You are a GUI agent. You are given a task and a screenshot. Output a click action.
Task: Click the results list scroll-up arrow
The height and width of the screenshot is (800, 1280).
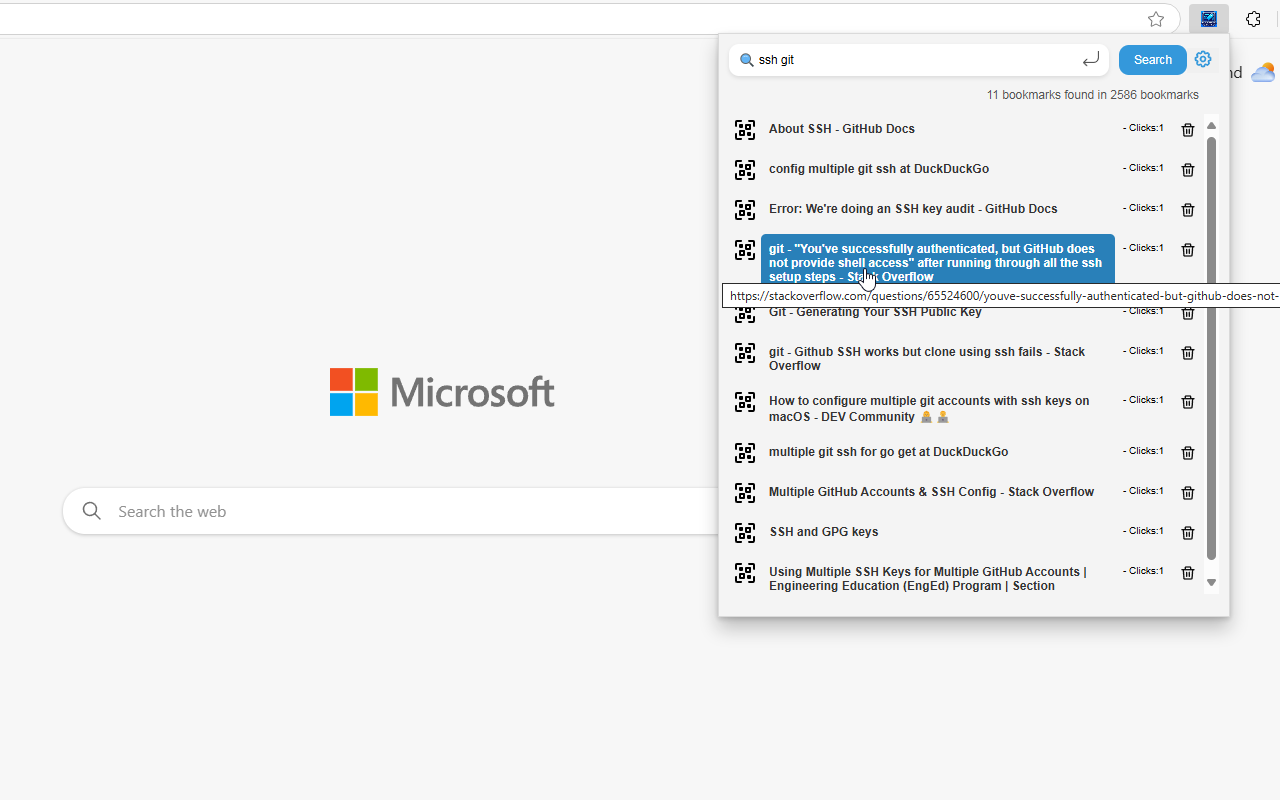(x=1211, y=126)
